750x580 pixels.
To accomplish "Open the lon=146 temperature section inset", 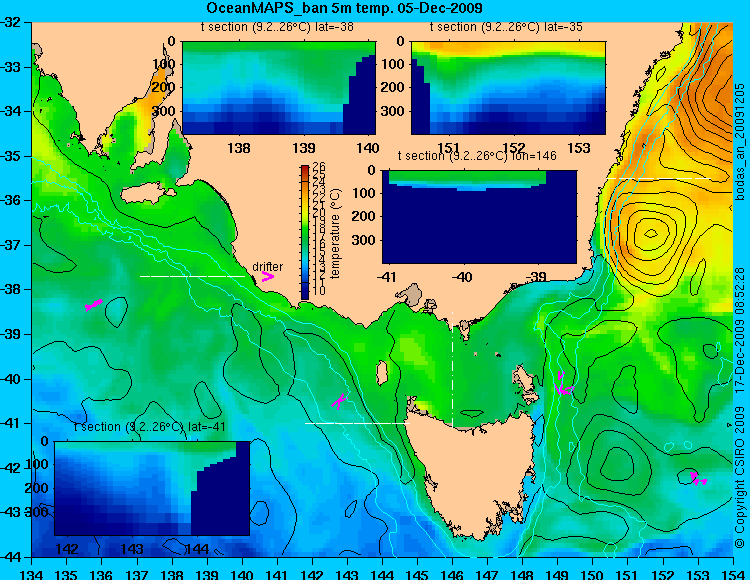I will (479, 217).
